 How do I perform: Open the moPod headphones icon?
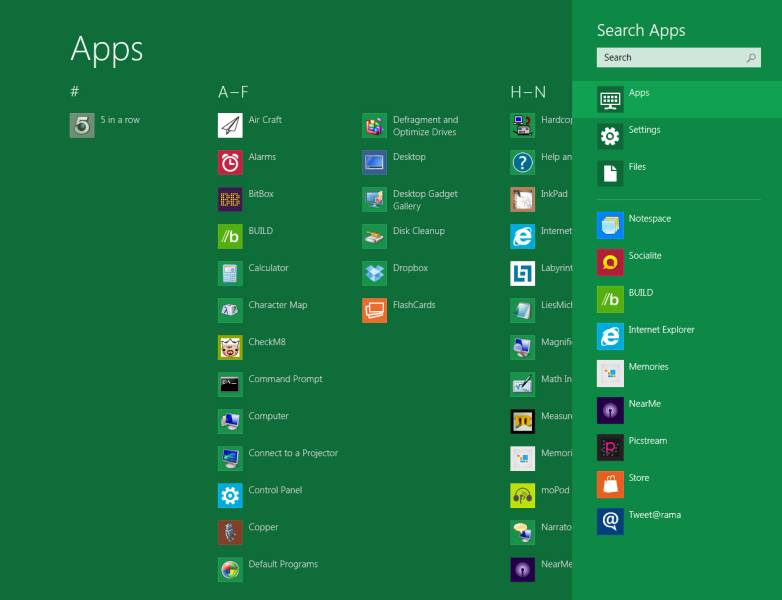click(x=522, y=495)
